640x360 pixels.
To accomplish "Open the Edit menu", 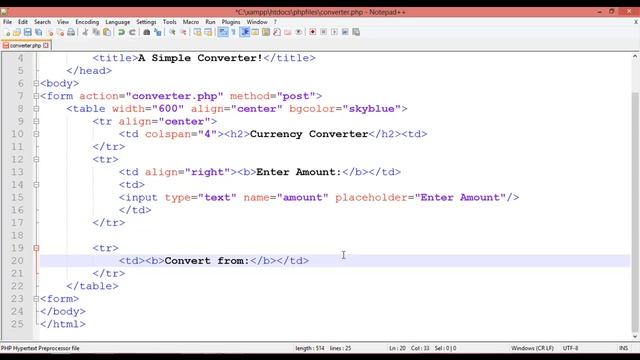I will [x=23, y=22].
